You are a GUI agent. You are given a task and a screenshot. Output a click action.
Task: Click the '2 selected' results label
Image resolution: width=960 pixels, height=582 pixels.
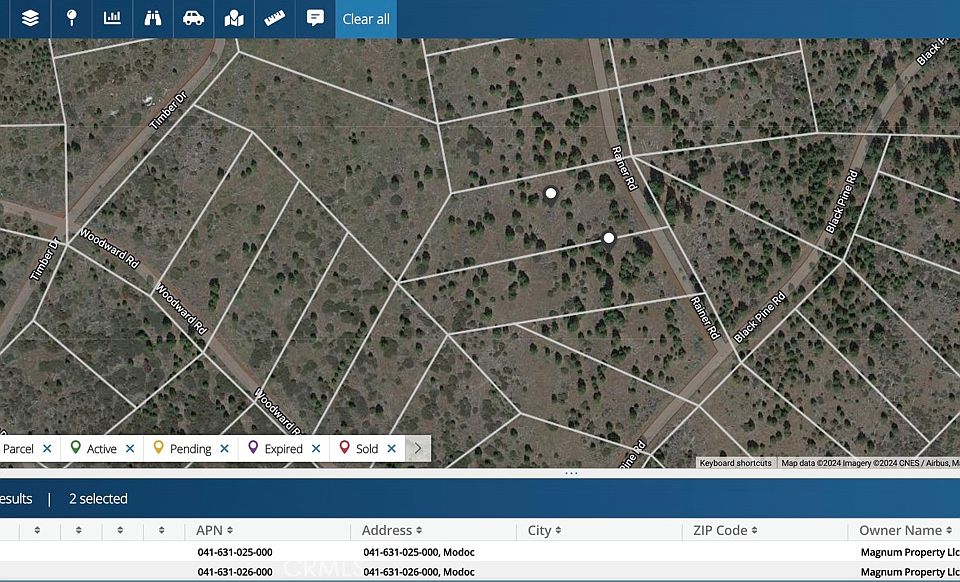[98, 499]
